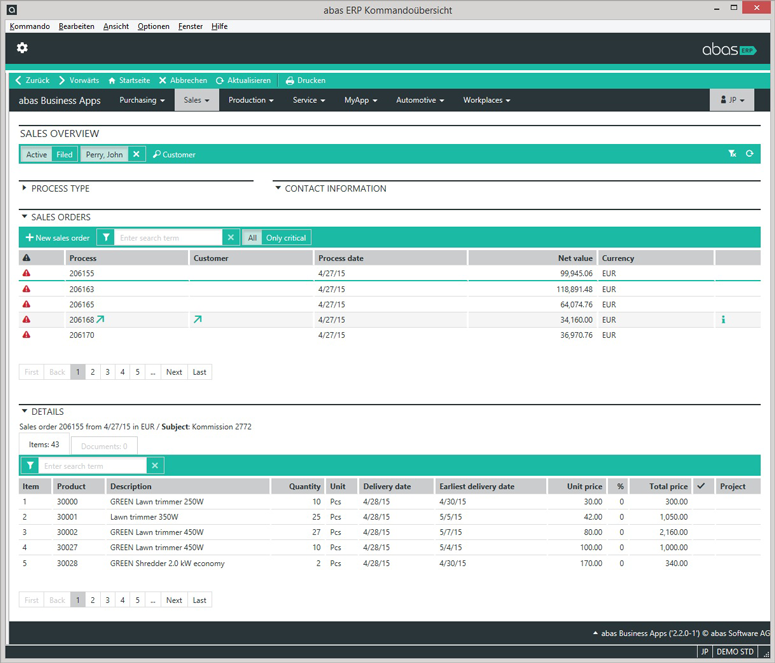
Task: Open the Production dropdown menu
Action: pos(251,100)
